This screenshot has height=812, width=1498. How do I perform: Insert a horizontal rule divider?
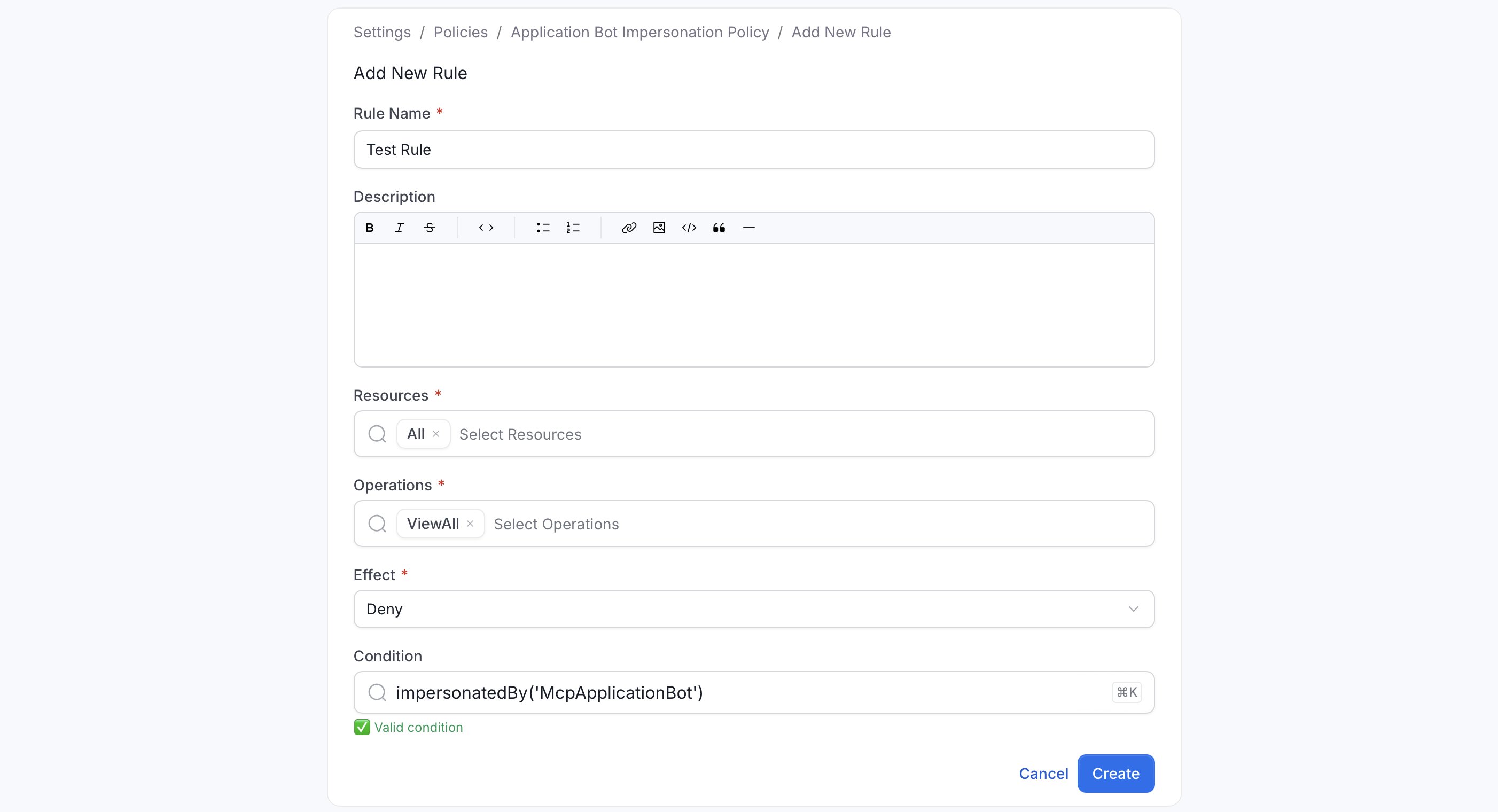(x=749, y=228)
